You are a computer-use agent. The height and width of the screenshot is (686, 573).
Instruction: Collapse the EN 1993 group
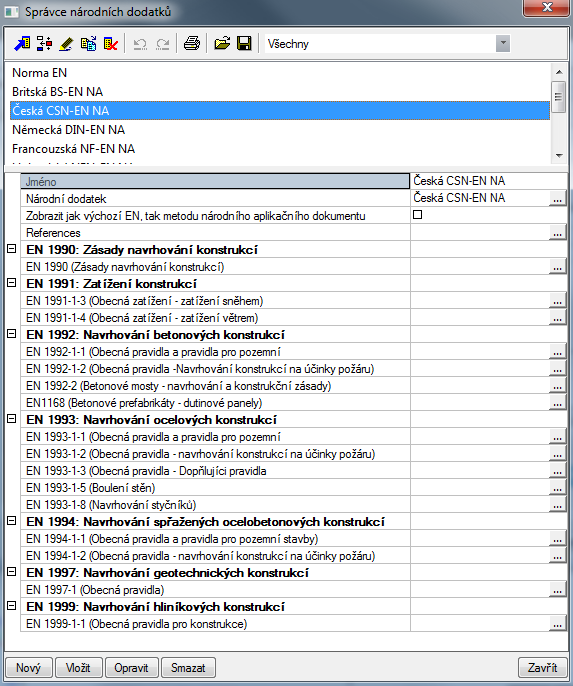[x=12, y=419]
